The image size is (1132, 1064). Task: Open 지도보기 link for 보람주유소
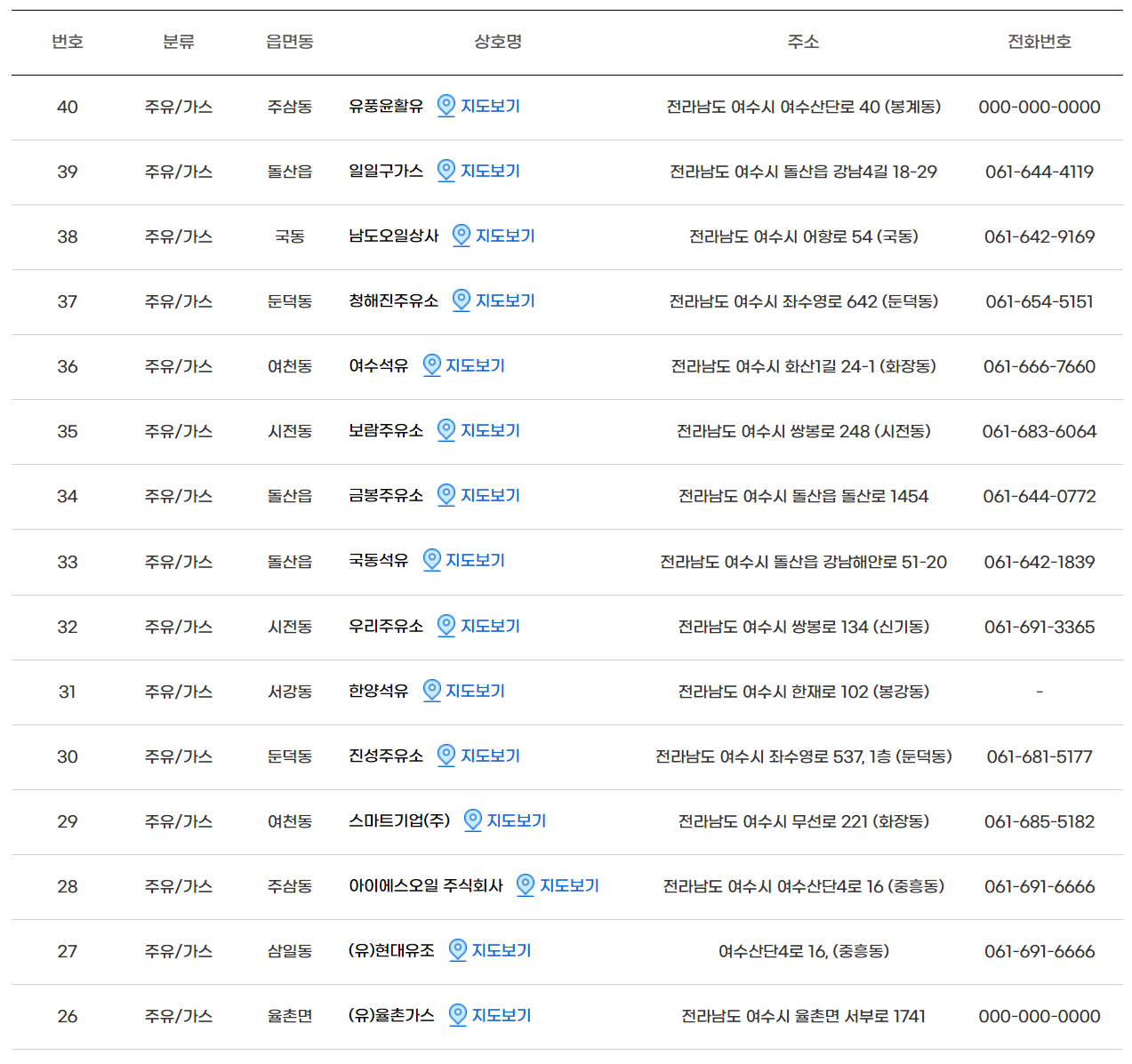click(x=490, y=430)
